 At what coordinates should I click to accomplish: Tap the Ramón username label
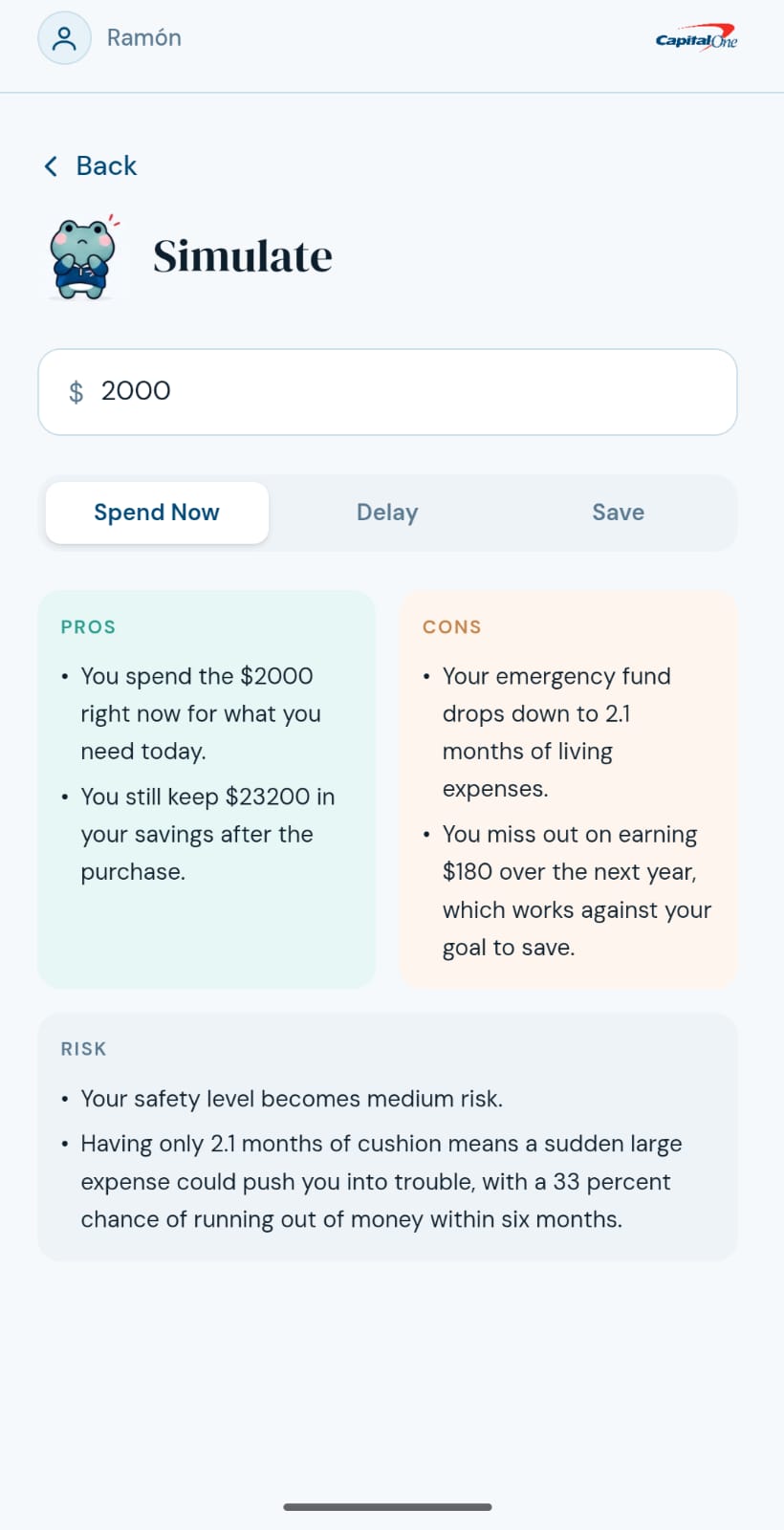(x=144, y=38)
